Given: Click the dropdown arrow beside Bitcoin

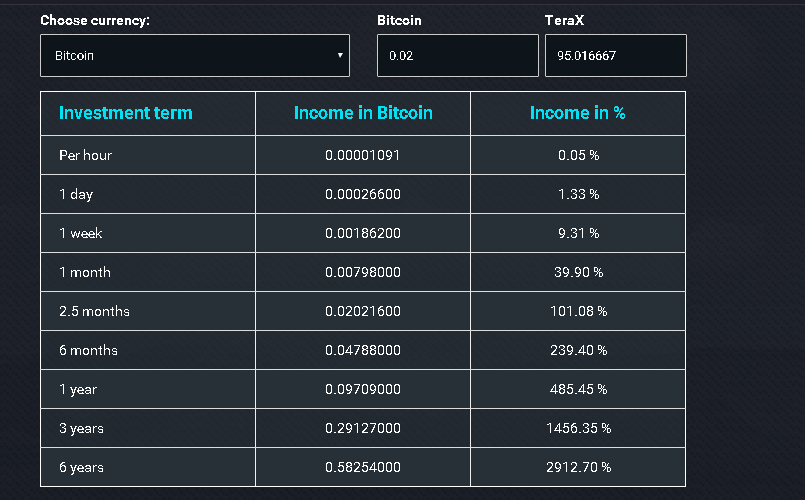Looking at the screenshot, I should 340,55.
